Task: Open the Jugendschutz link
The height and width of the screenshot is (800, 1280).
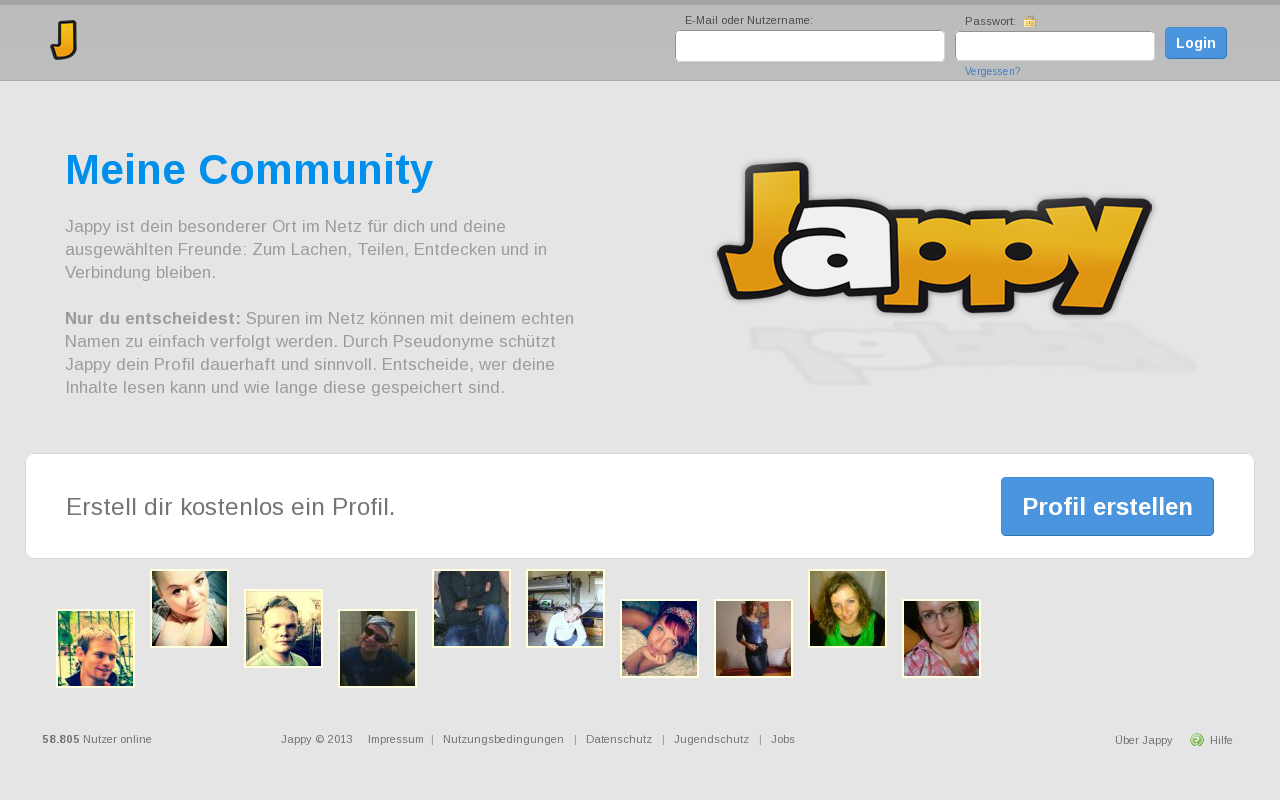Action: click(x=711, y=739)
